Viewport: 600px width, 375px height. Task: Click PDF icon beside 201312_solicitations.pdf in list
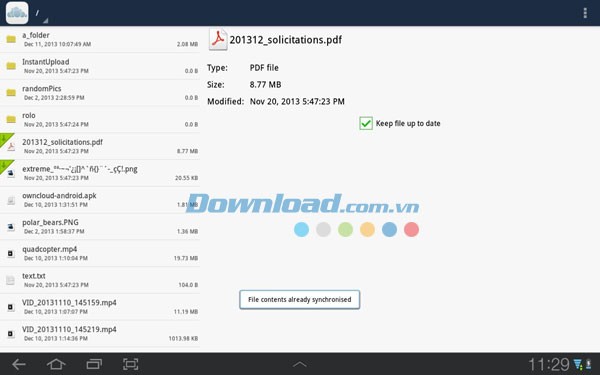[x=11, y=147]
